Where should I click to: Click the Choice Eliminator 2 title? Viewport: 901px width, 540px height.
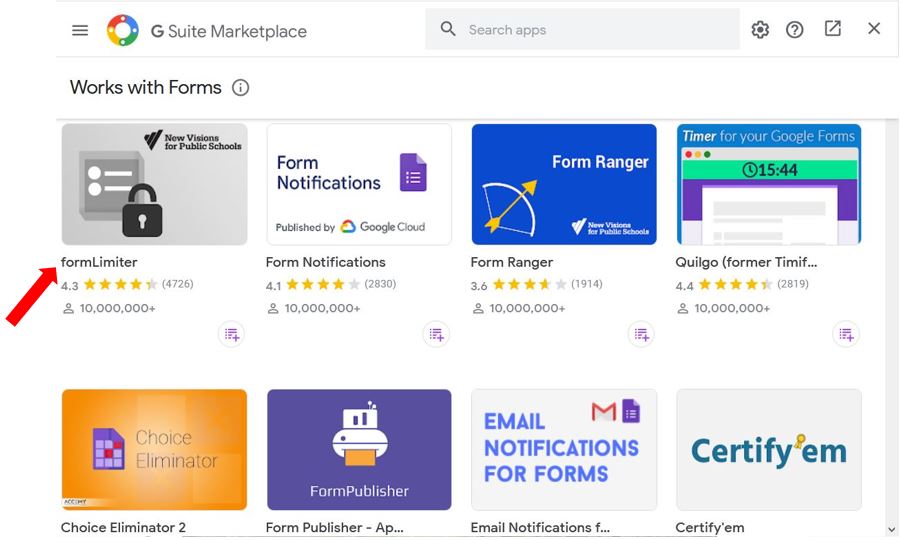pyautogui.click(x=123, y=527)
